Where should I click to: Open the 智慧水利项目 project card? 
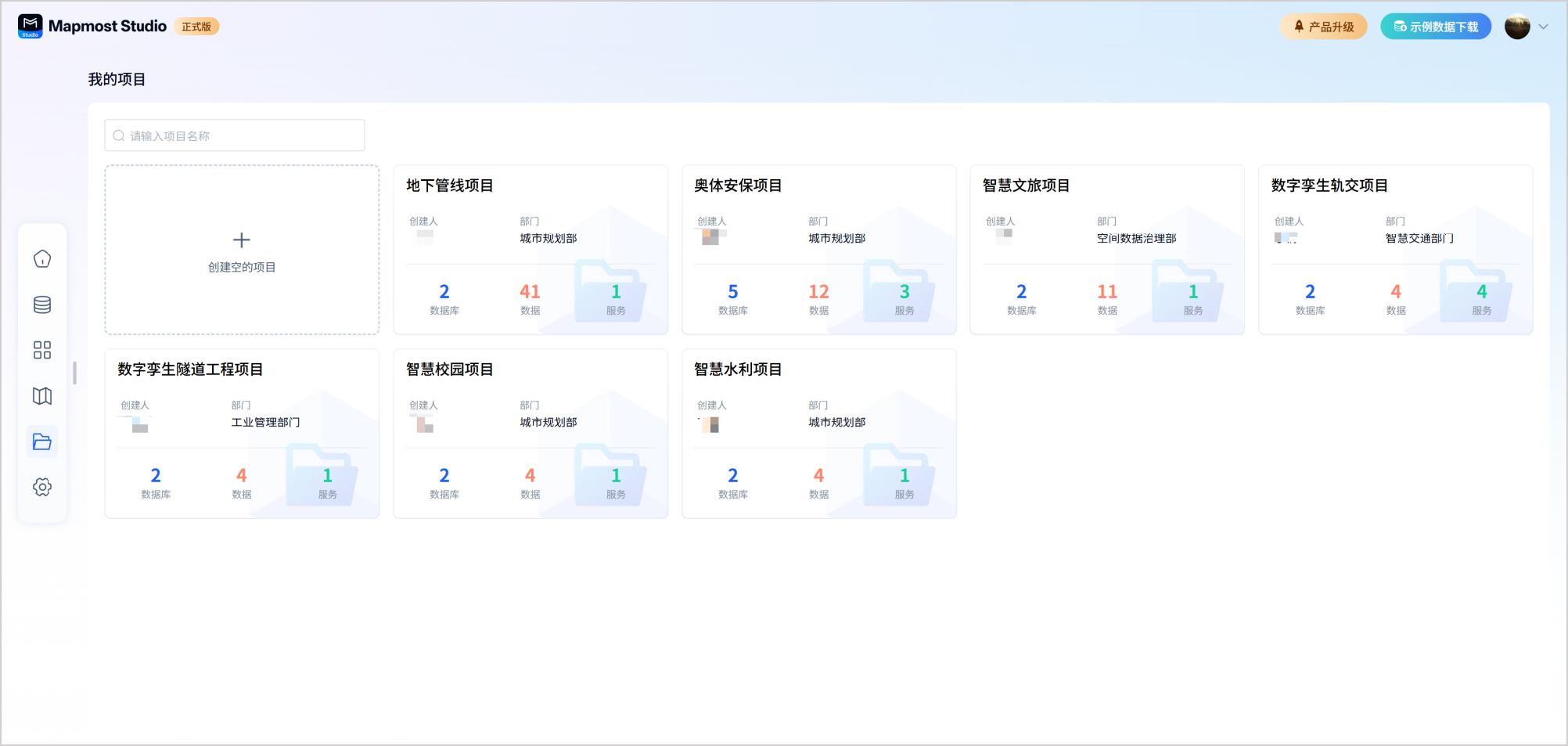pos(818,433)
